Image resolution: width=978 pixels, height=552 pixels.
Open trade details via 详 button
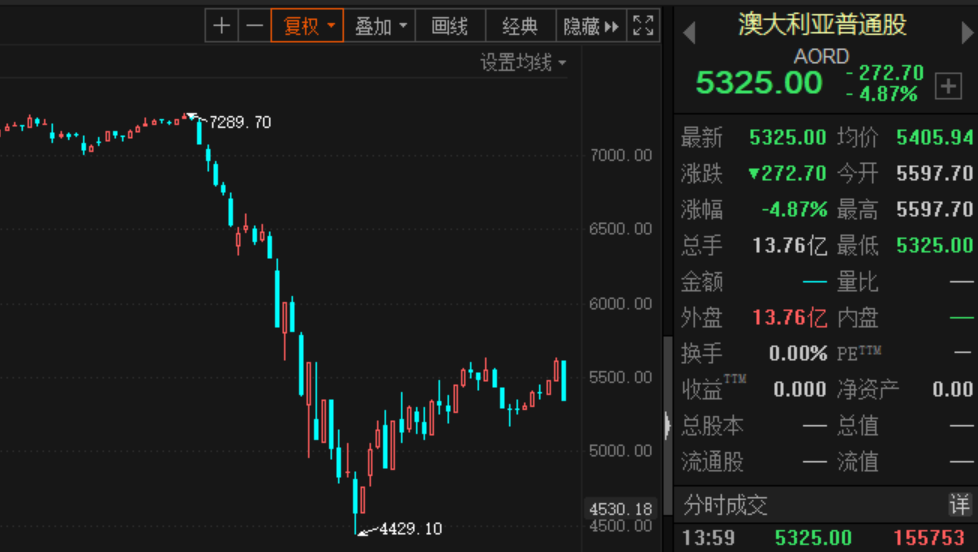pos(959,504)
